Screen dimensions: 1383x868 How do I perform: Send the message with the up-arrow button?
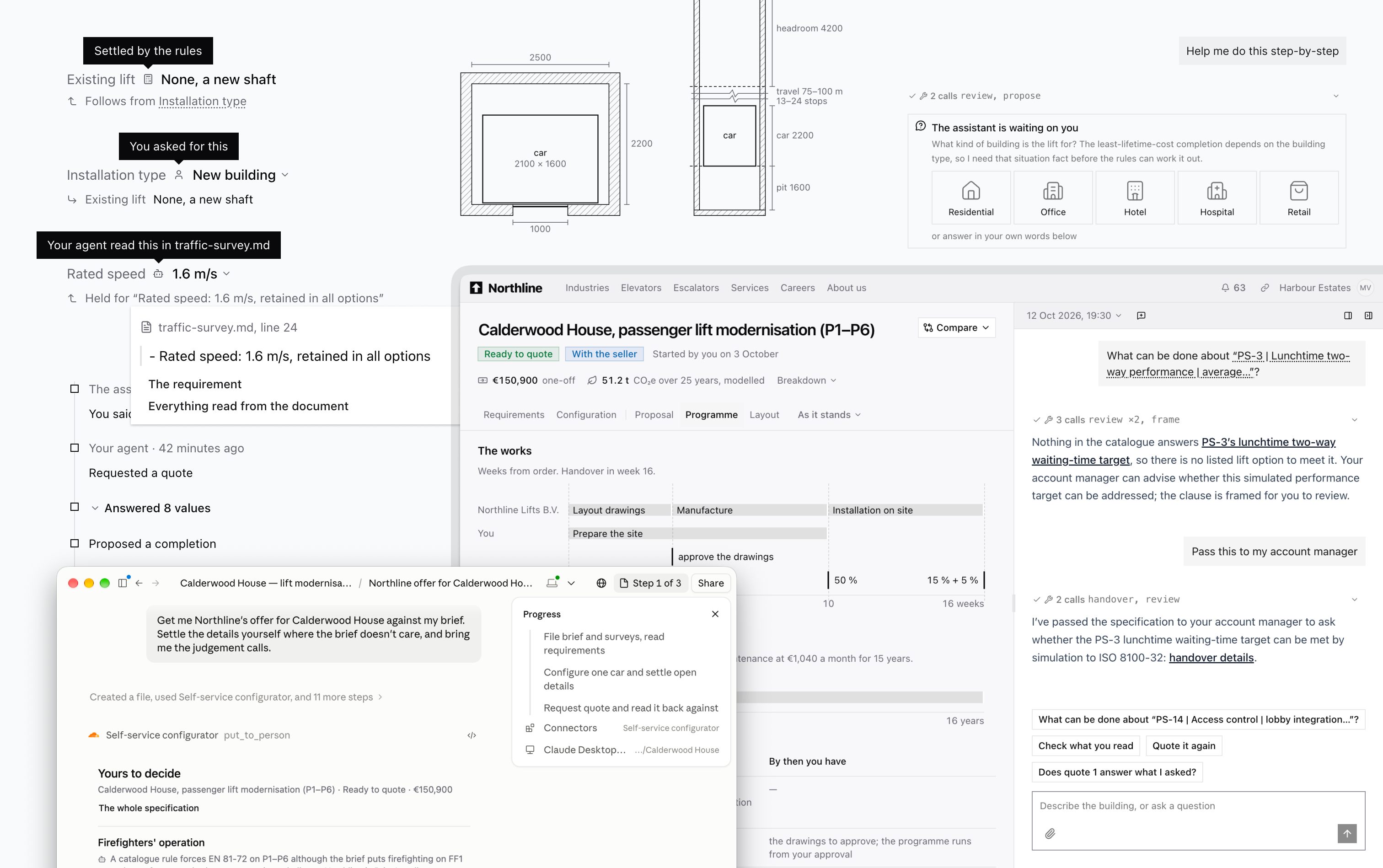click(x=1347, y=833)
